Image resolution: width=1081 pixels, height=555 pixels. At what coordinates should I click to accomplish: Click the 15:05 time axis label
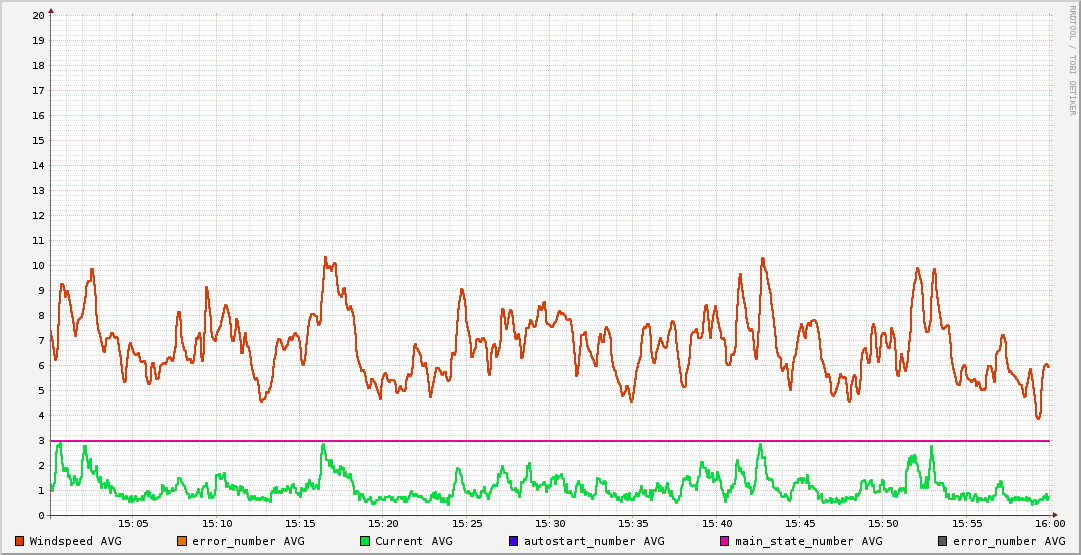pyautogui.click(x=134, y=523)
